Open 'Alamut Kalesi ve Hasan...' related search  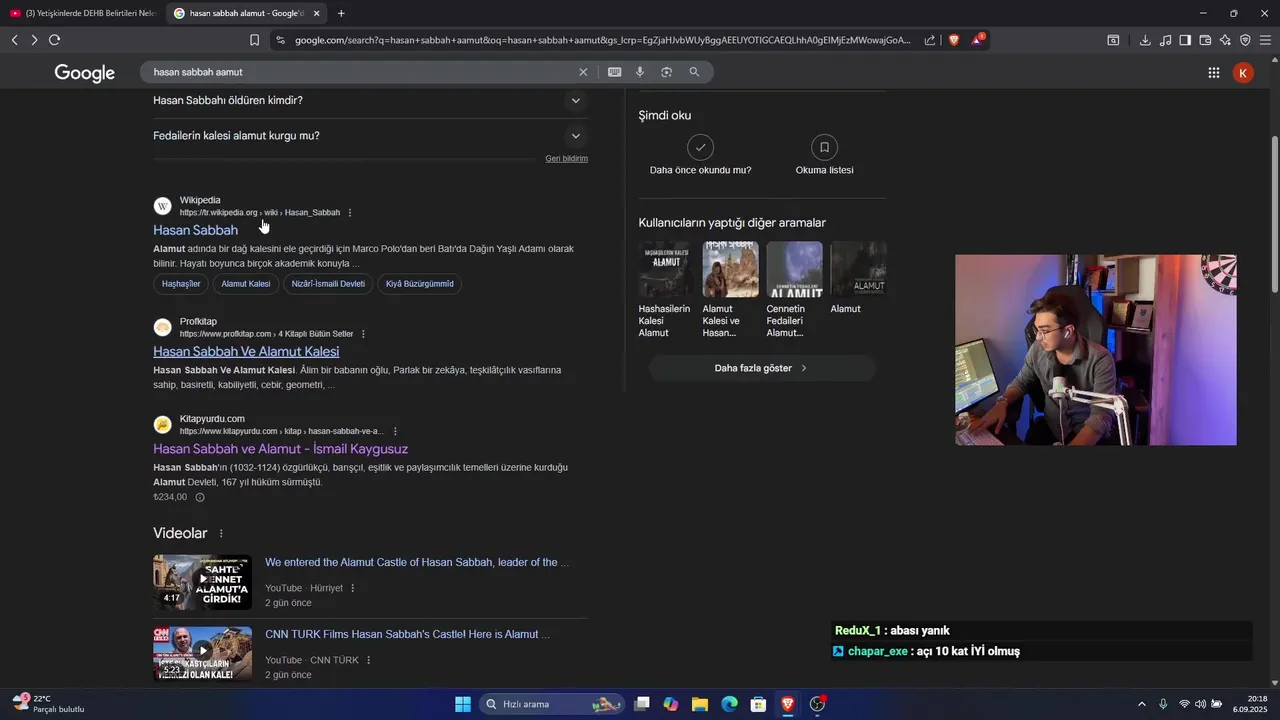click(x=730, y=290)
